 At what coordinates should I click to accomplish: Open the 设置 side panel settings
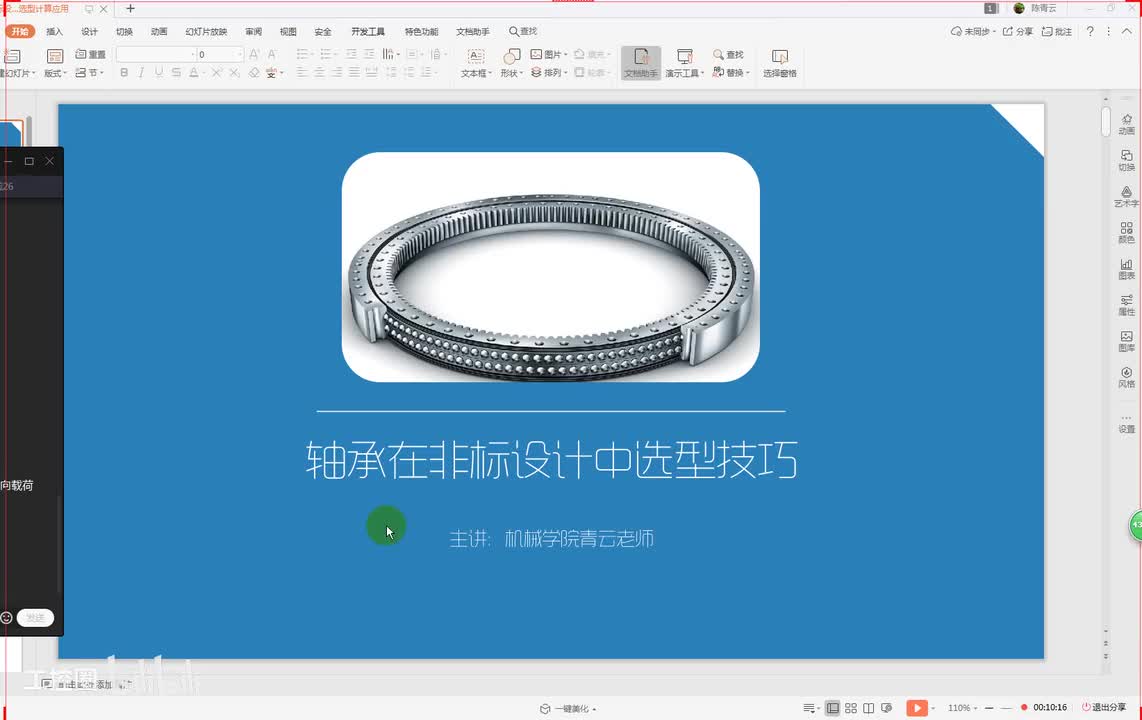pos(1127,423)
